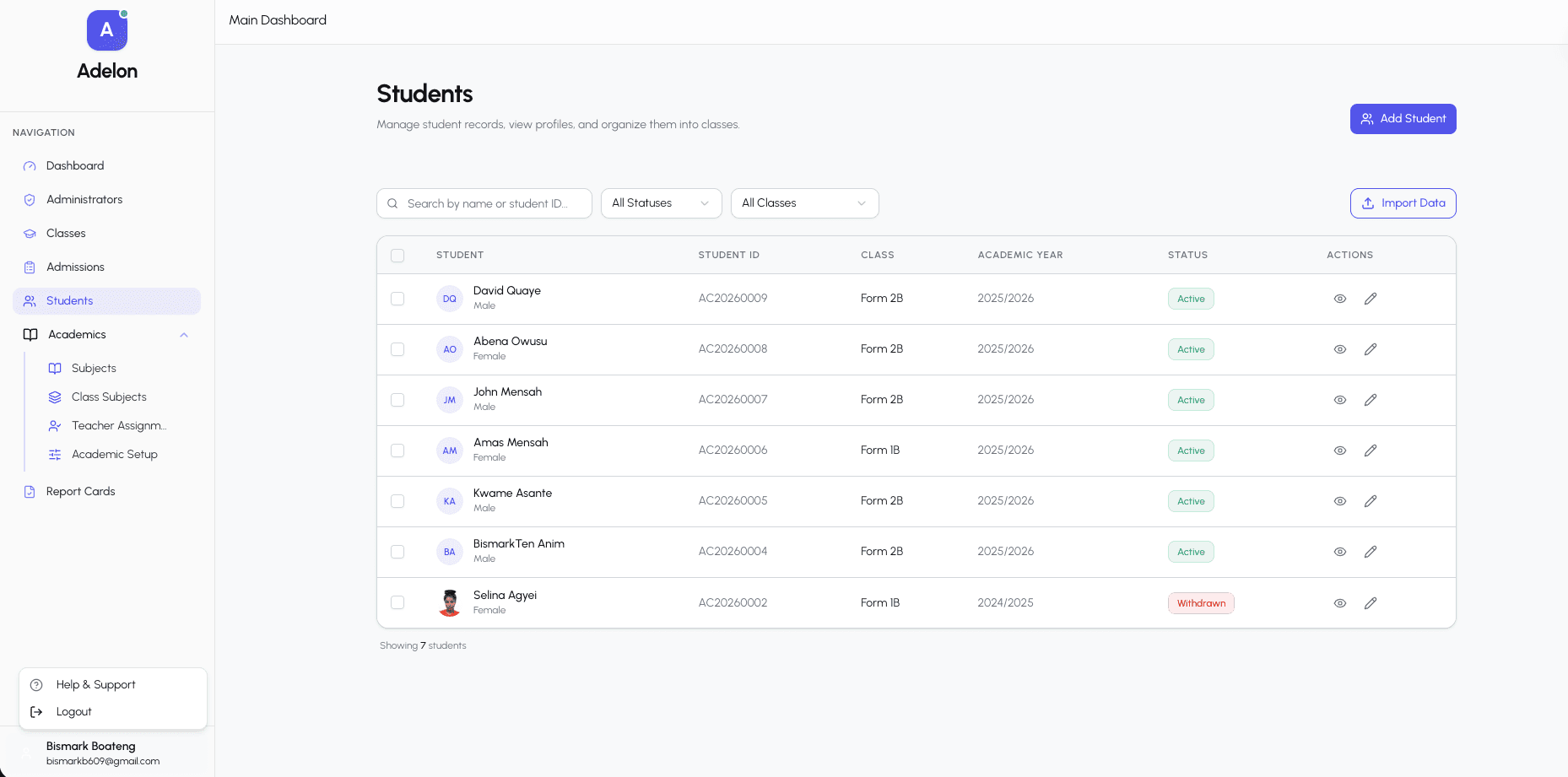1568x777 pixels.
Task: Click the KA avatar badge
Action: [x=450, y=501]
